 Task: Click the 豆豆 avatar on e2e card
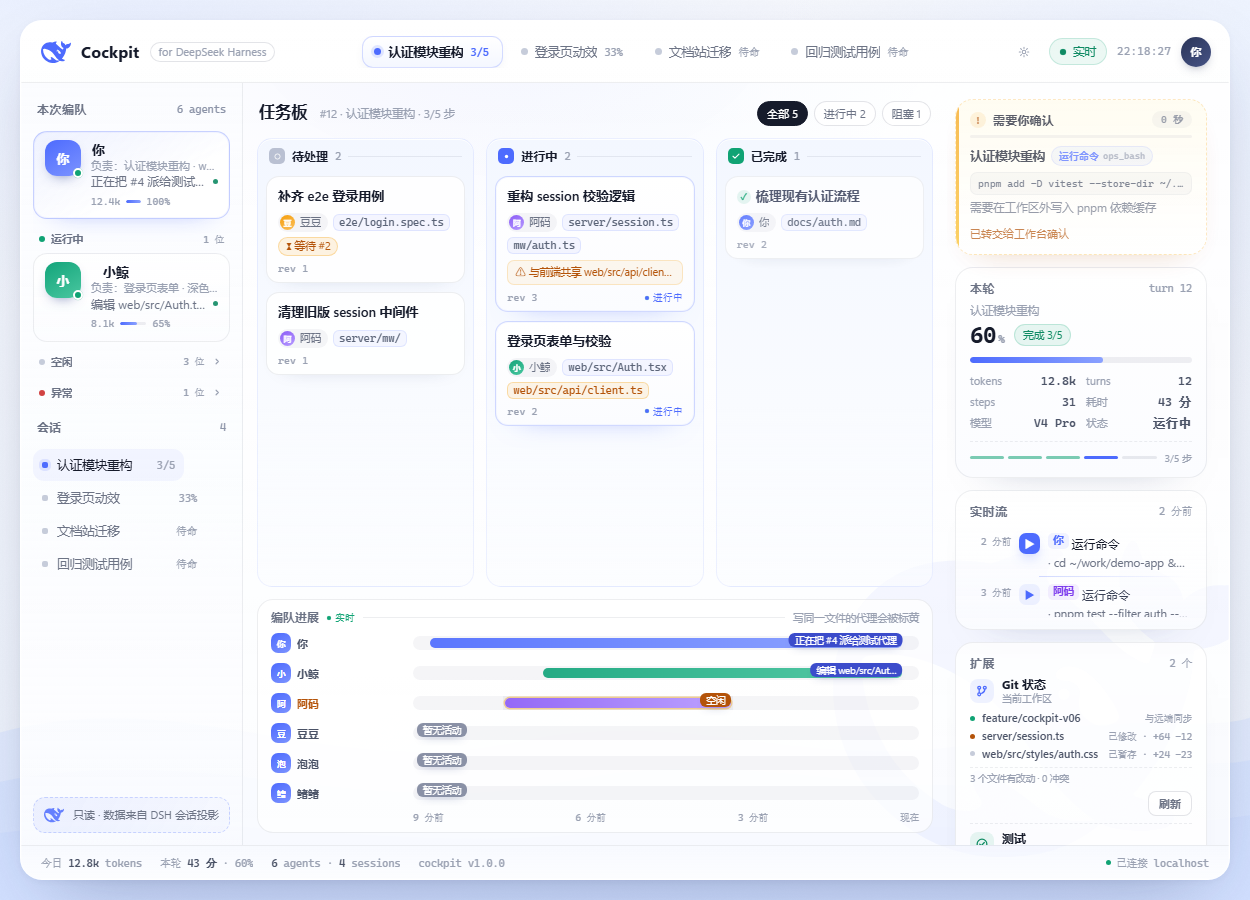pos(287,222)
